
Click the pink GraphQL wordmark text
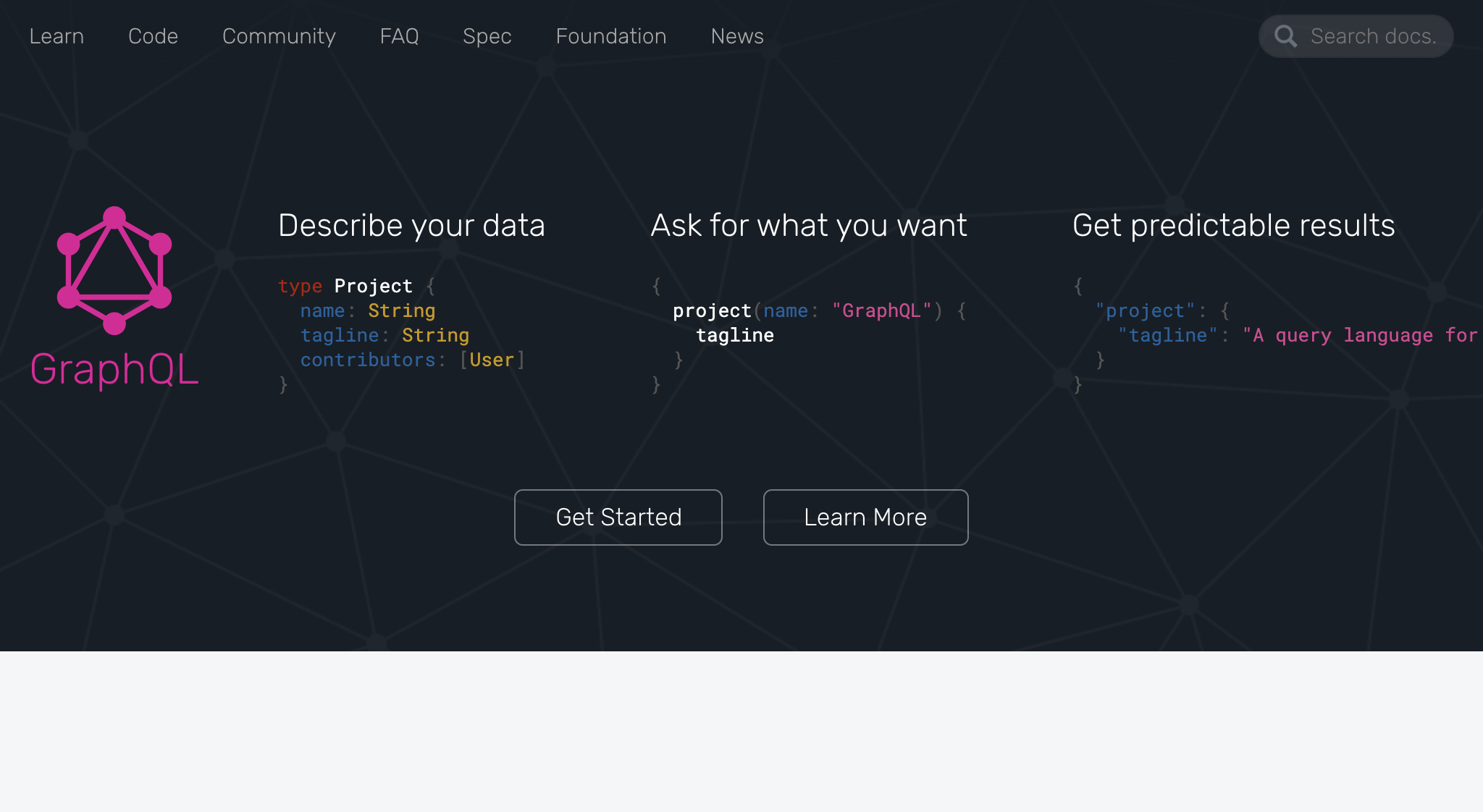point(114,369)
